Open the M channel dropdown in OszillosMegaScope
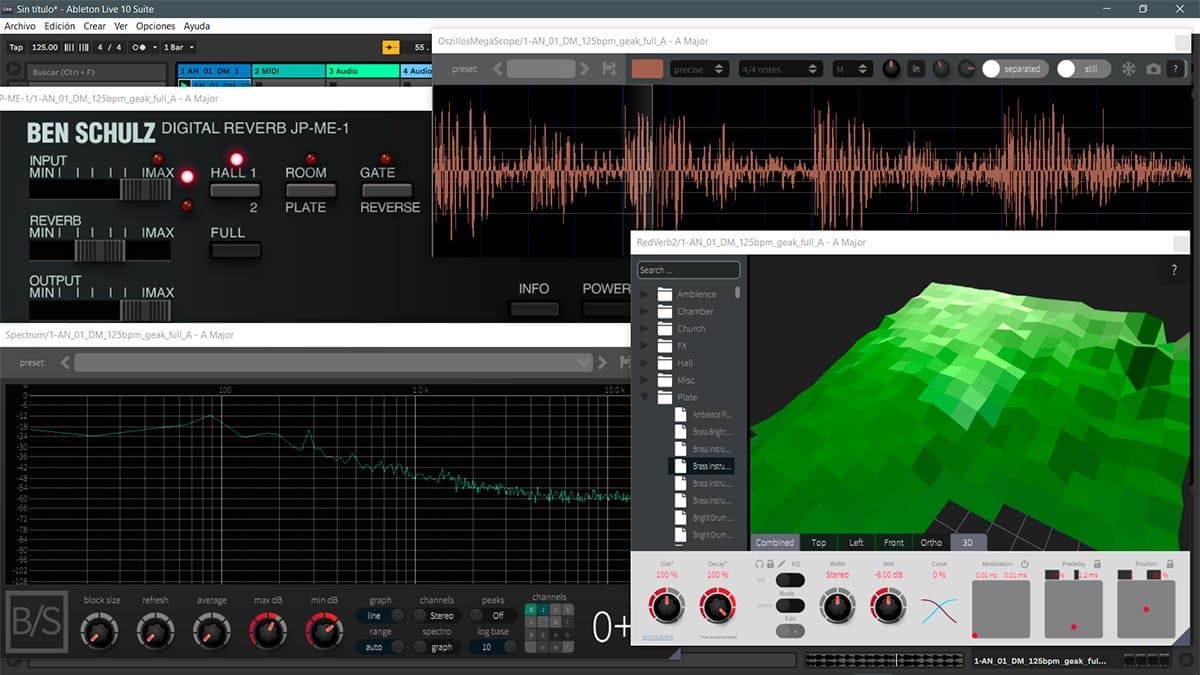 click(x=853, y=69)
